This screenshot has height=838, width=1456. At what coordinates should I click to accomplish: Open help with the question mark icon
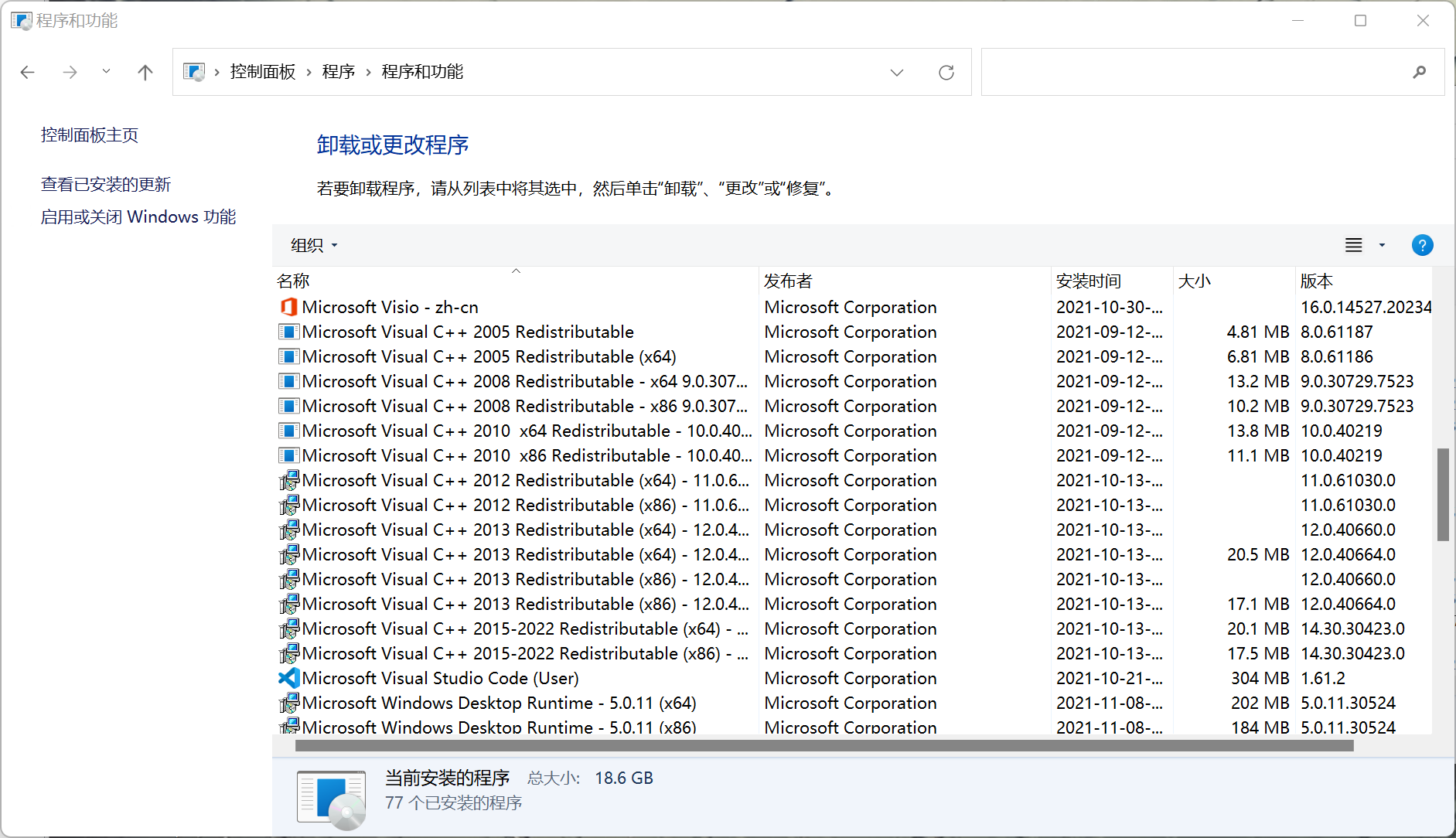pos(1422,245)
